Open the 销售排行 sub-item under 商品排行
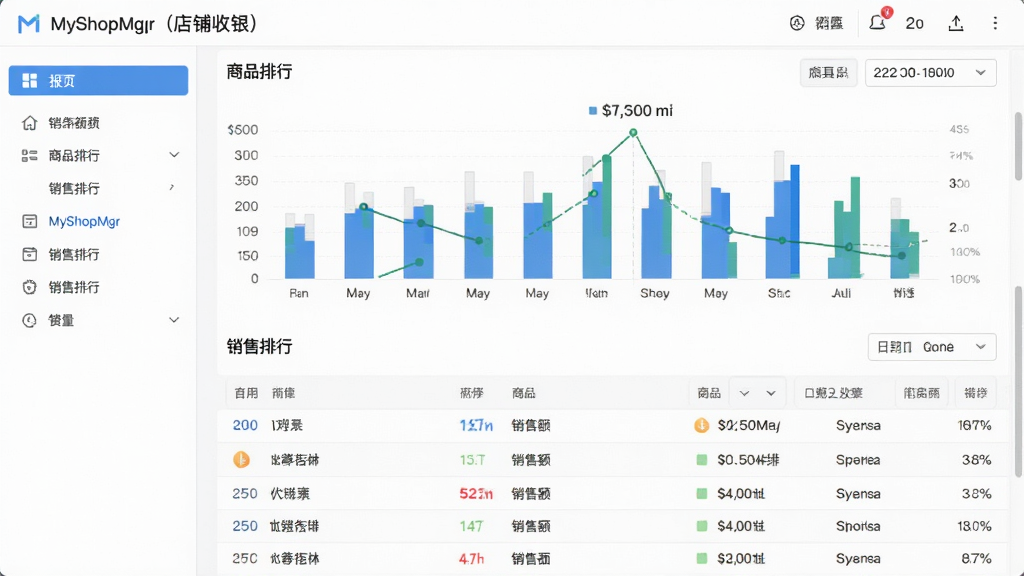1024x576 pixels. pyautogui.click(x=74, y=189)
